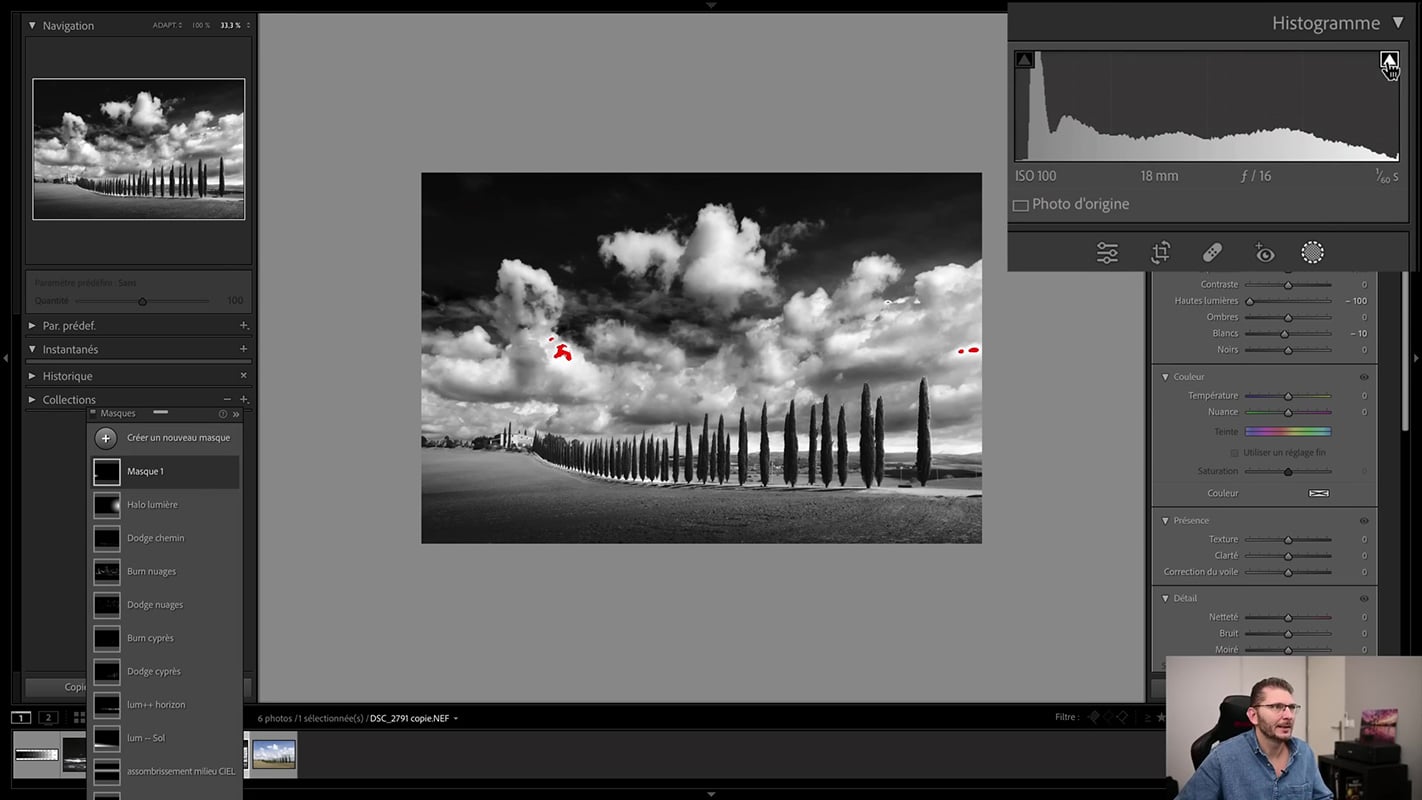Viewport: 1422px width, 800px height.
Task: Select the Burn nuages mask
Action: tap(165, 571)
